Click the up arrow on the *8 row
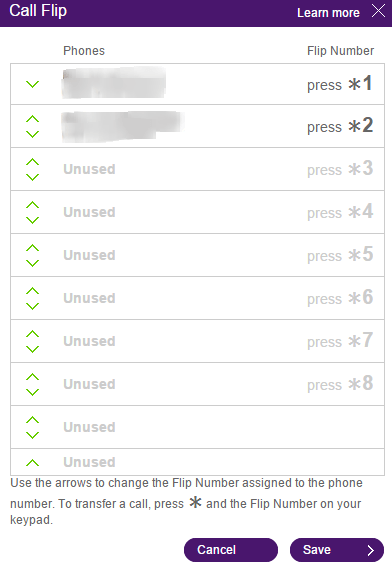 tap(33, 377)
